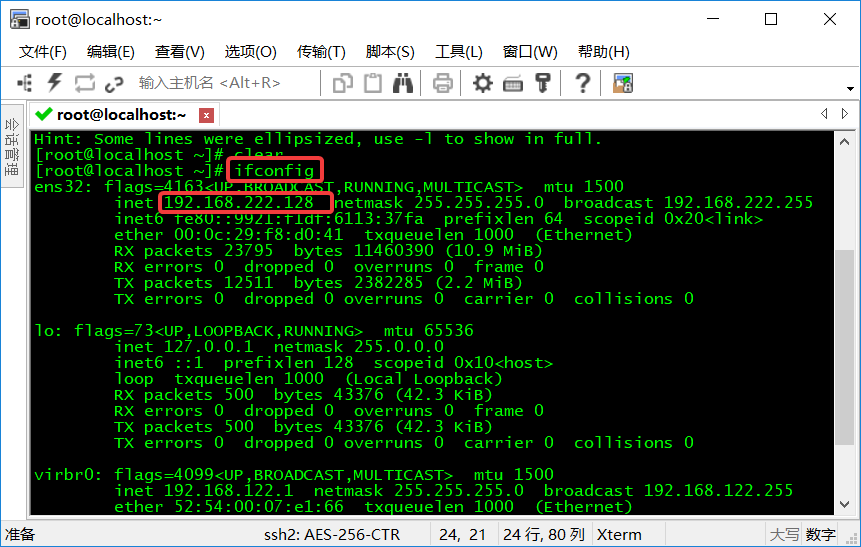
Task: Close the SecureCRT window
Action: click(x=830, y=19)
